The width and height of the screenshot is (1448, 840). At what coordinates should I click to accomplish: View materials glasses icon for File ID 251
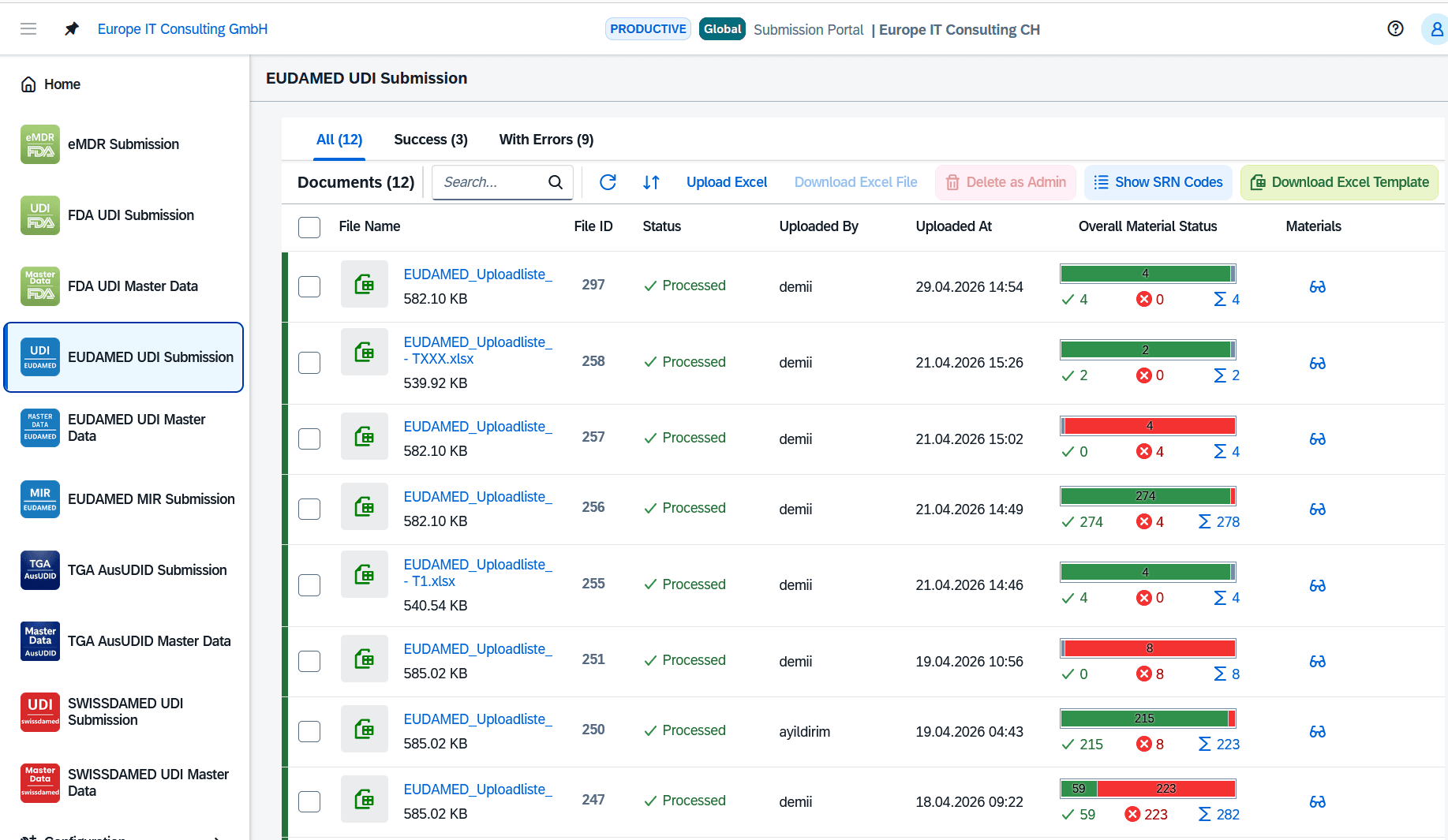click(x=1318, y=662)
